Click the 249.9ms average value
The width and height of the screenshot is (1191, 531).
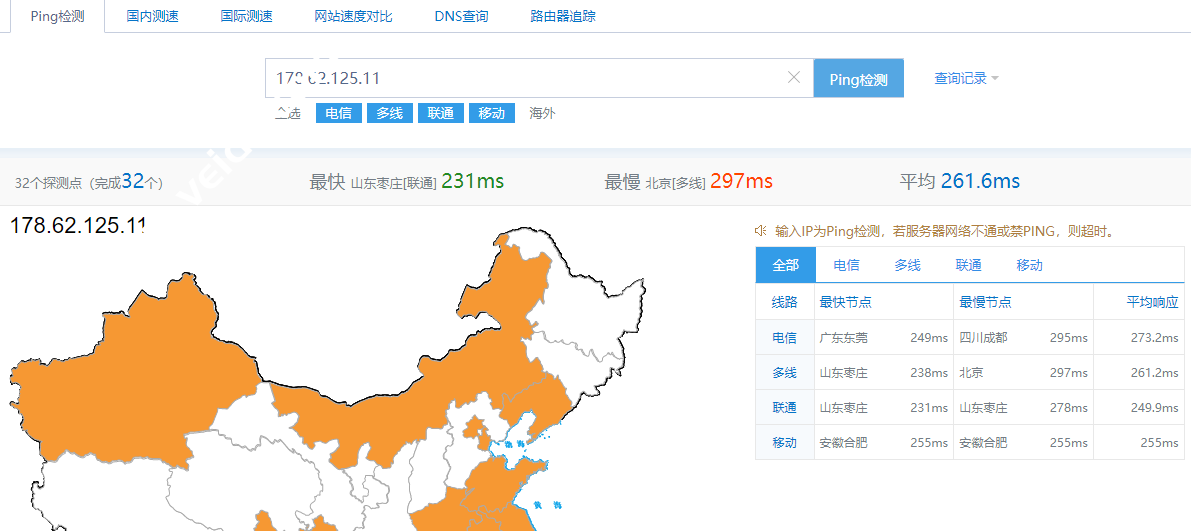pyautogui.click(x=1155, y=407)
